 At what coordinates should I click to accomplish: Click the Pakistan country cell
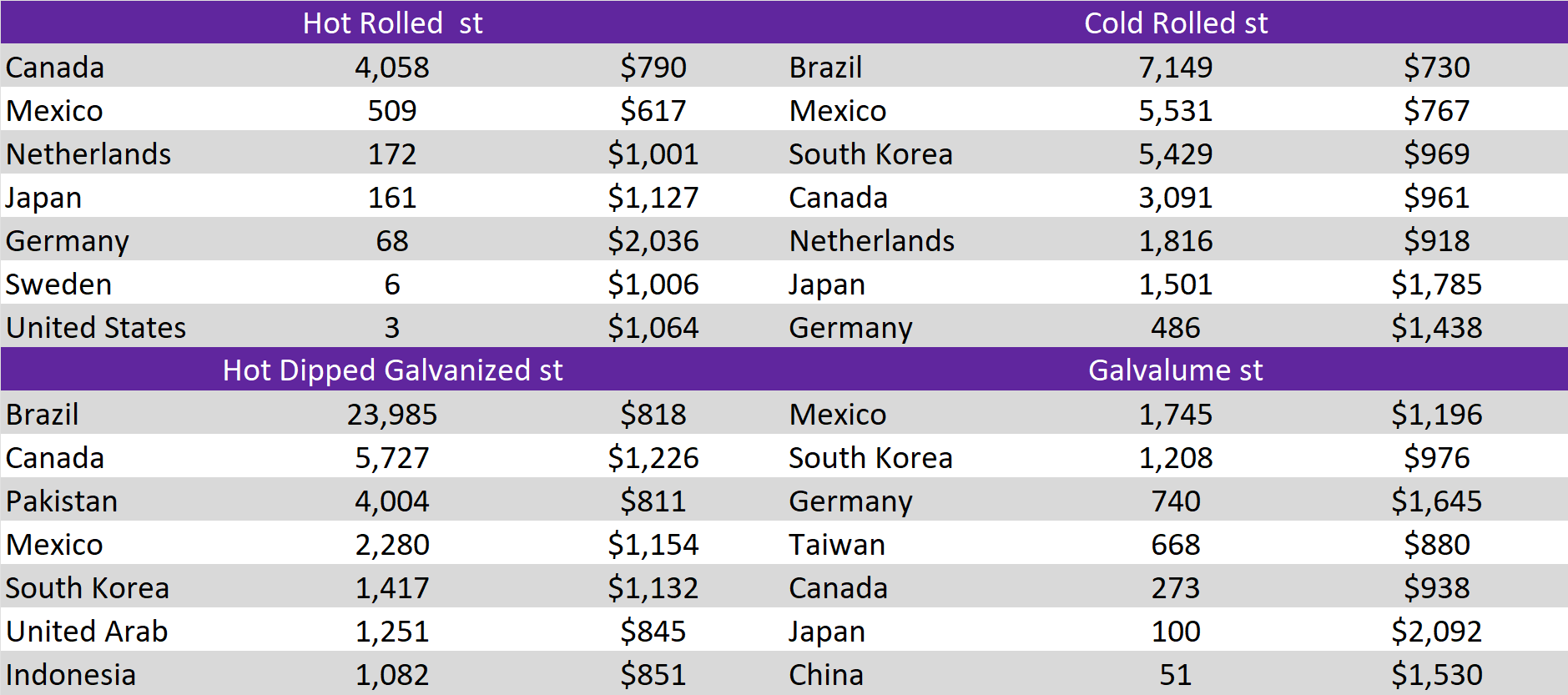pyautogui.click(x=62, y=501)
